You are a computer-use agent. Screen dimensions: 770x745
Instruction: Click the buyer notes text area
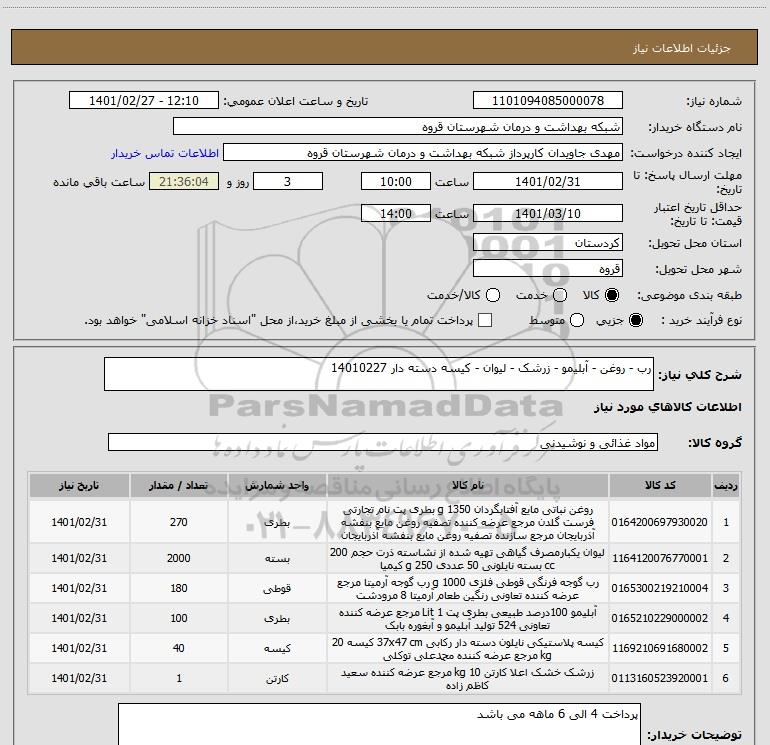pos(379,724)
